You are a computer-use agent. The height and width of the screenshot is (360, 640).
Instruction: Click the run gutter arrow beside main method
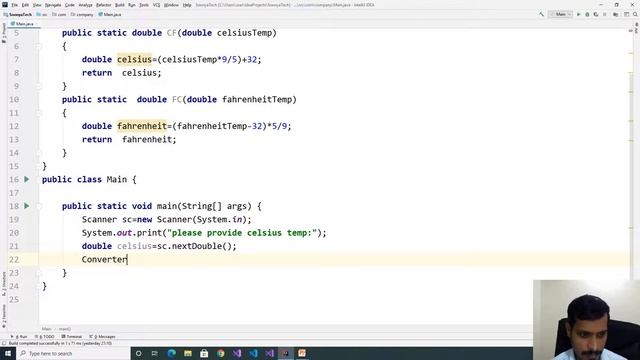click(x=27, y=206)
